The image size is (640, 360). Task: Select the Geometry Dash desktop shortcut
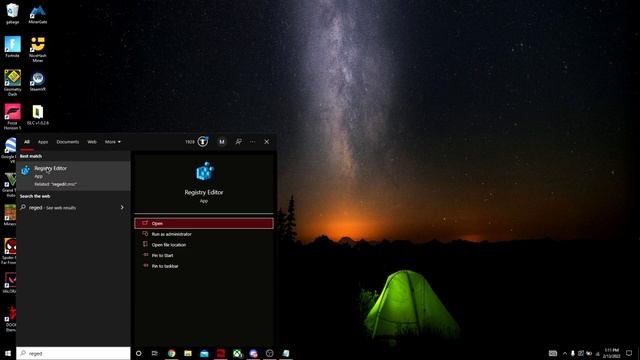(x=12, y=83)
